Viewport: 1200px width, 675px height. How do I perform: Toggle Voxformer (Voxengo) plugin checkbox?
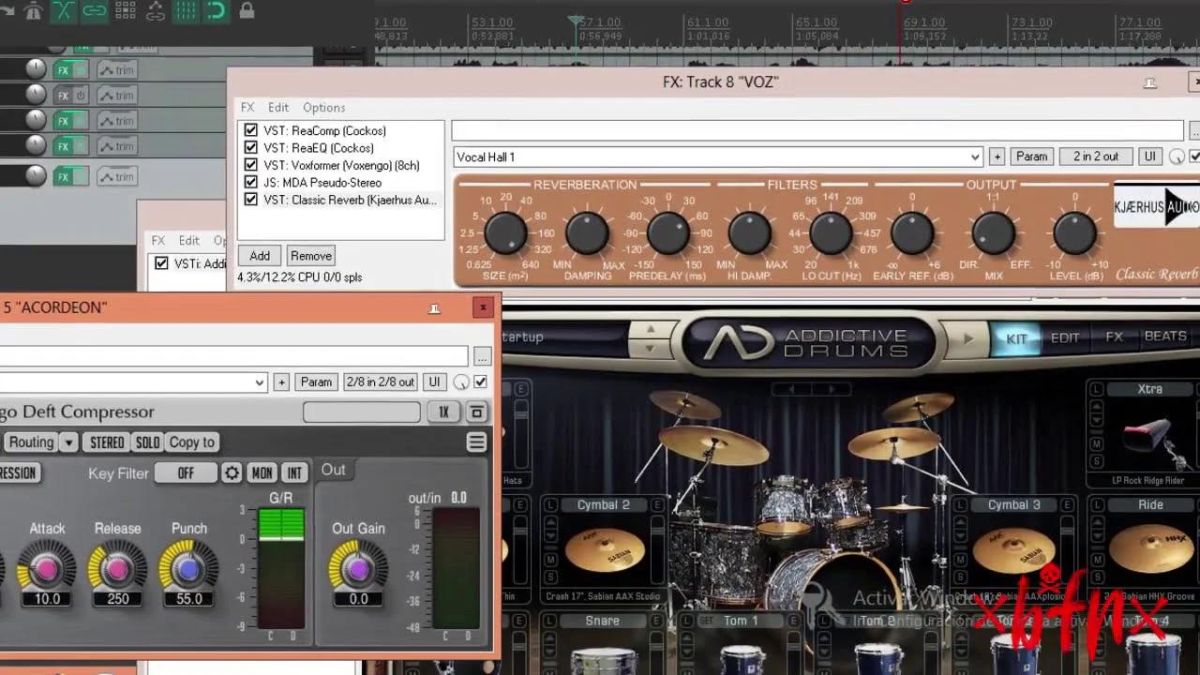(251, 165)
